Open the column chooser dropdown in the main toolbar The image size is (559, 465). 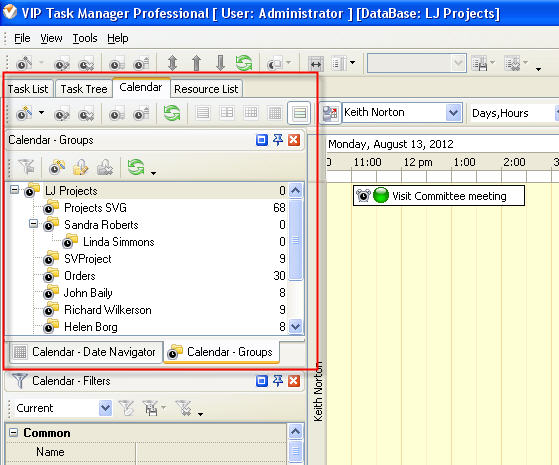(352, 63)
